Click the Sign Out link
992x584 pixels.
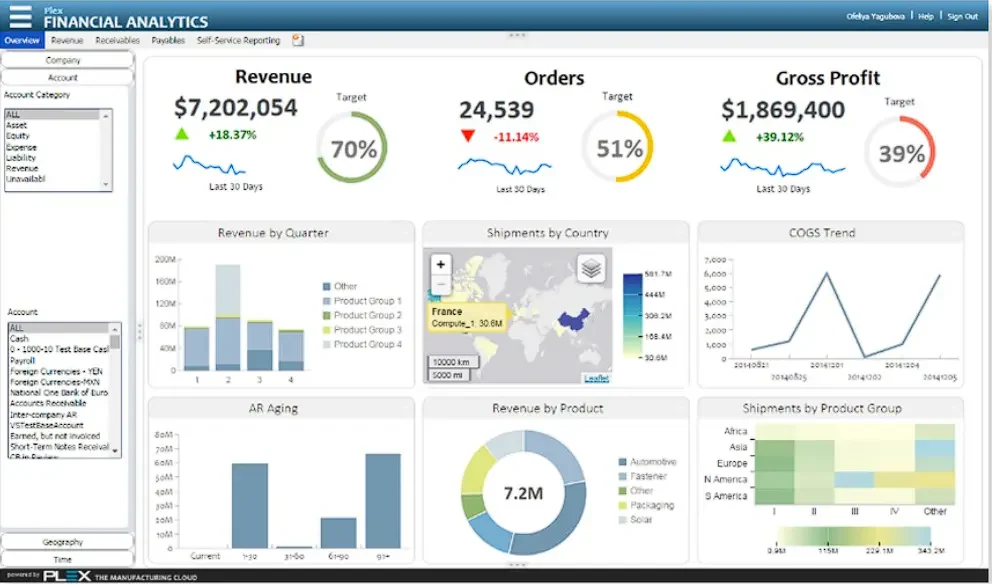click(962, 16)
